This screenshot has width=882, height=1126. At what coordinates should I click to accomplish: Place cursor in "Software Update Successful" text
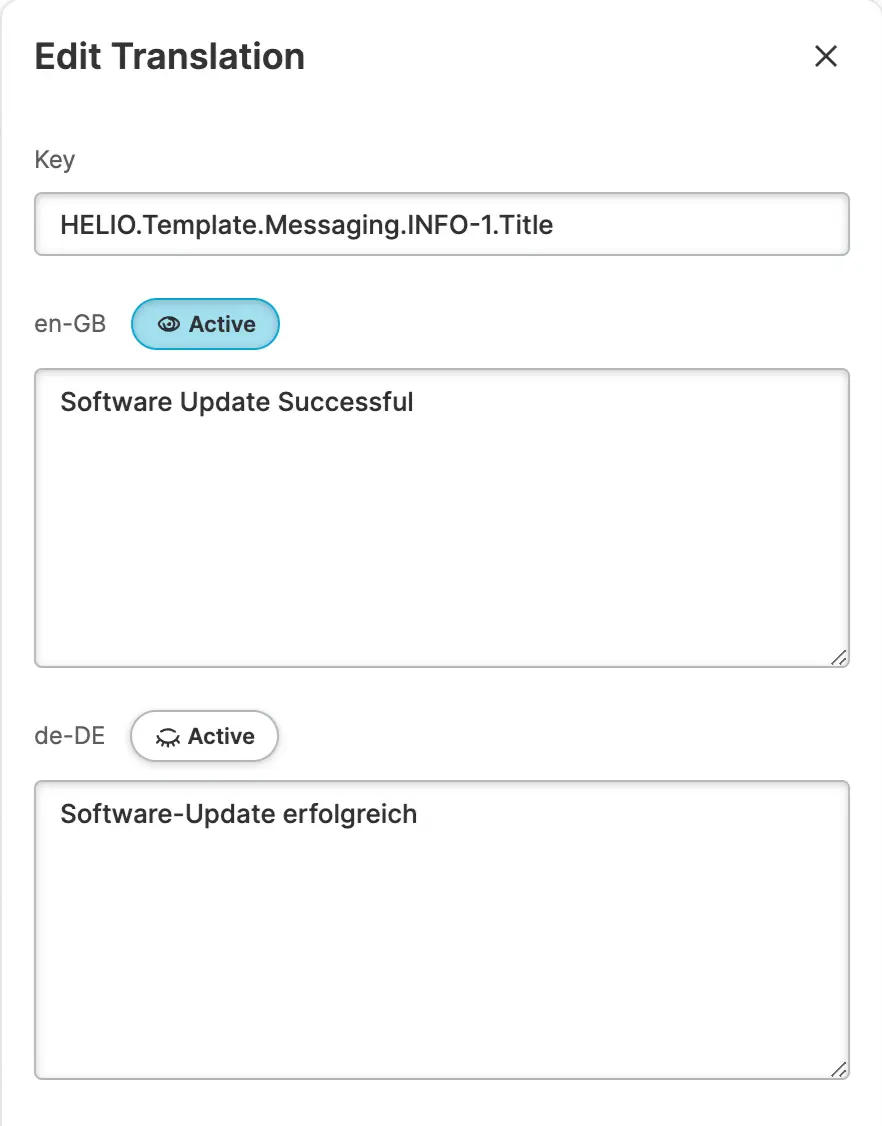[237, 402]
